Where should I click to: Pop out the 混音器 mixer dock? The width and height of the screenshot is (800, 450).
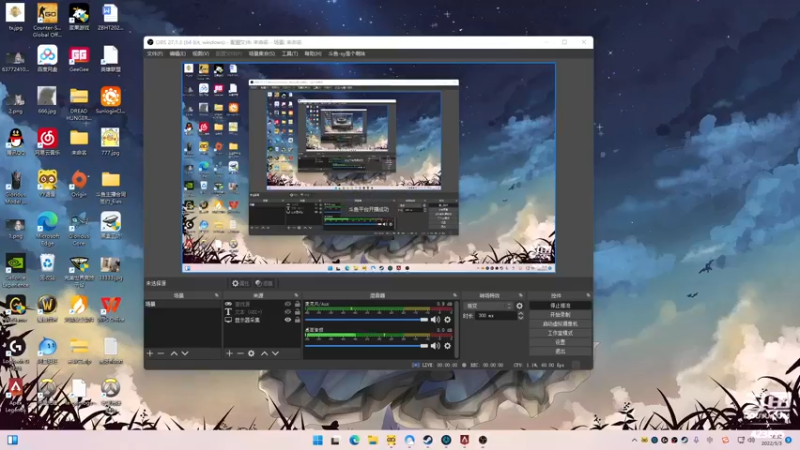pyautogui.click(x=455, y=295)
